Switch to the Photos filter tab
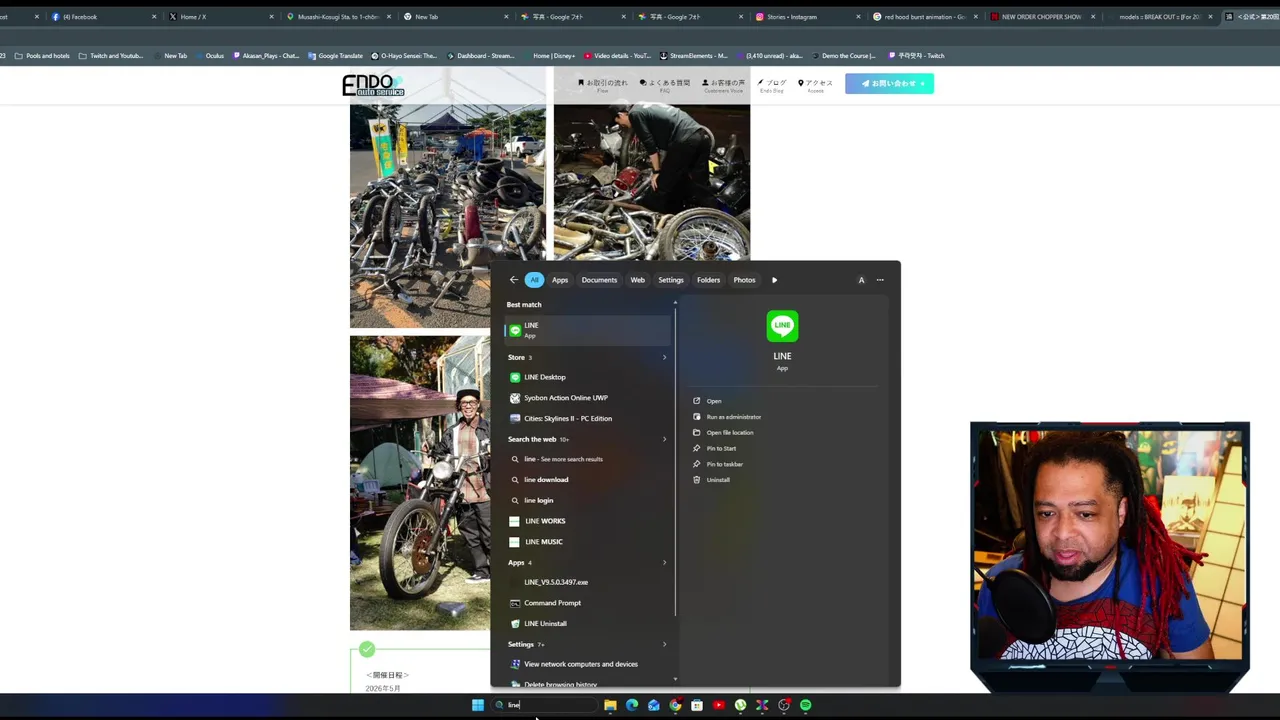The height and width of the screenshot is (720, 1280). coord(744,280)
